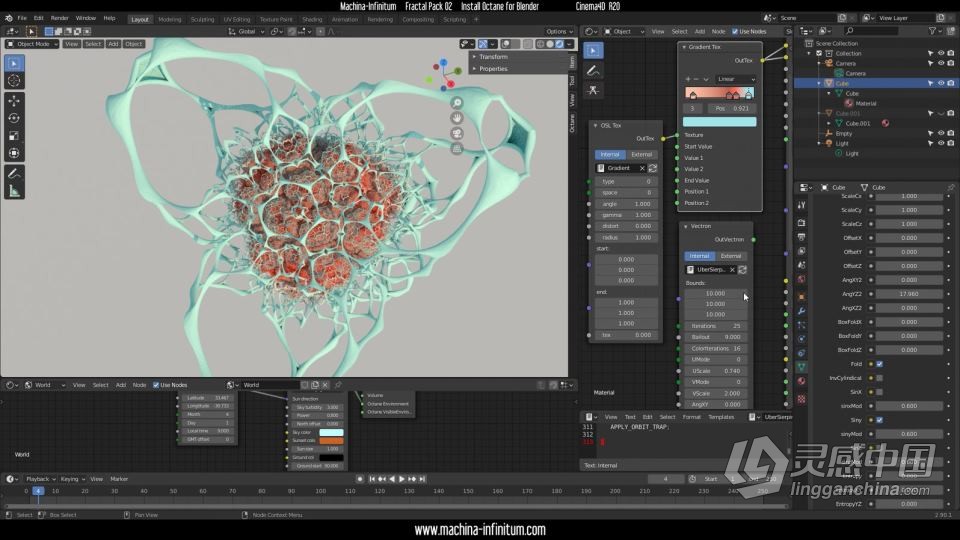Collapse the OSL Tex node

click(596, 126)
